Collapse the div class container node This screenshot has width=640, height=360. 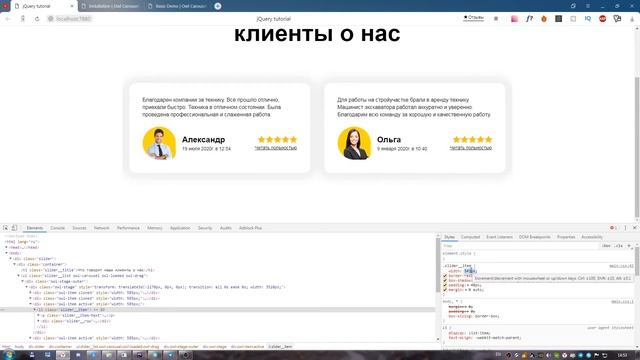[15, 264]
